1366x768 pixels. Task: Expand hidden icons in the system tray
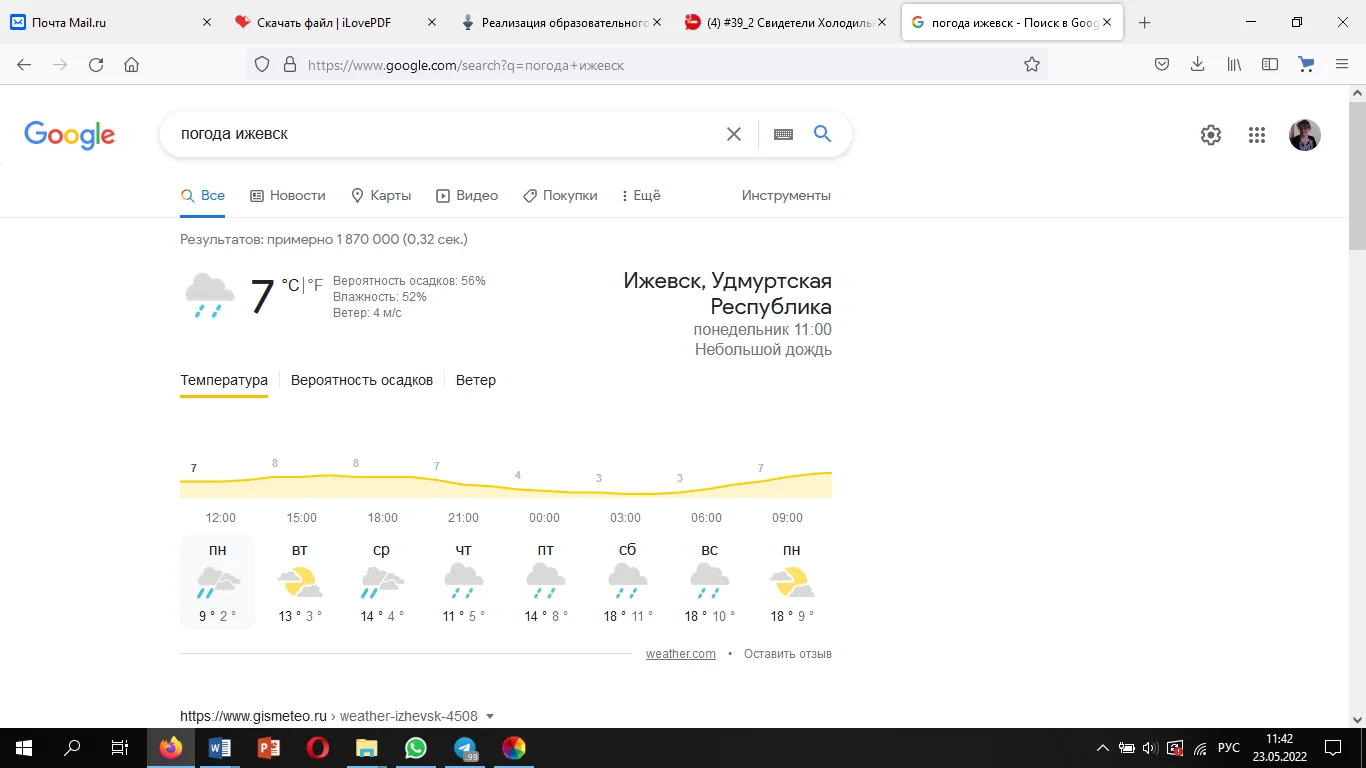click(1101, 747)
